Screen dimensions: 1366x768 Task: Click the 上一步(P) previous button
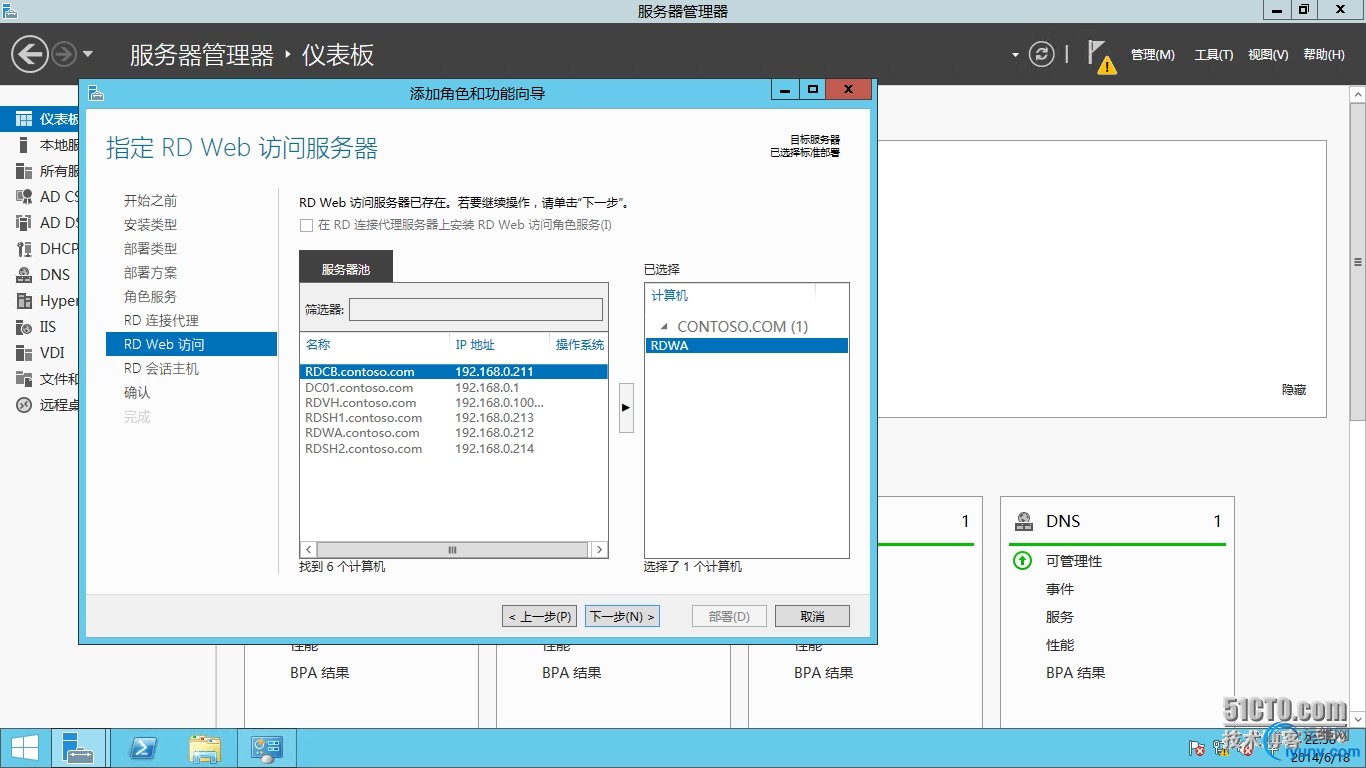(540, 616)
